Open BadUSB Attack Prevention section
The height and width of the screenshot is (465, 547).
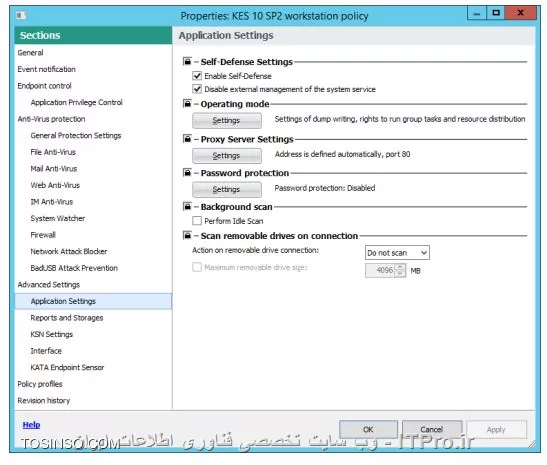pos(93,268)
